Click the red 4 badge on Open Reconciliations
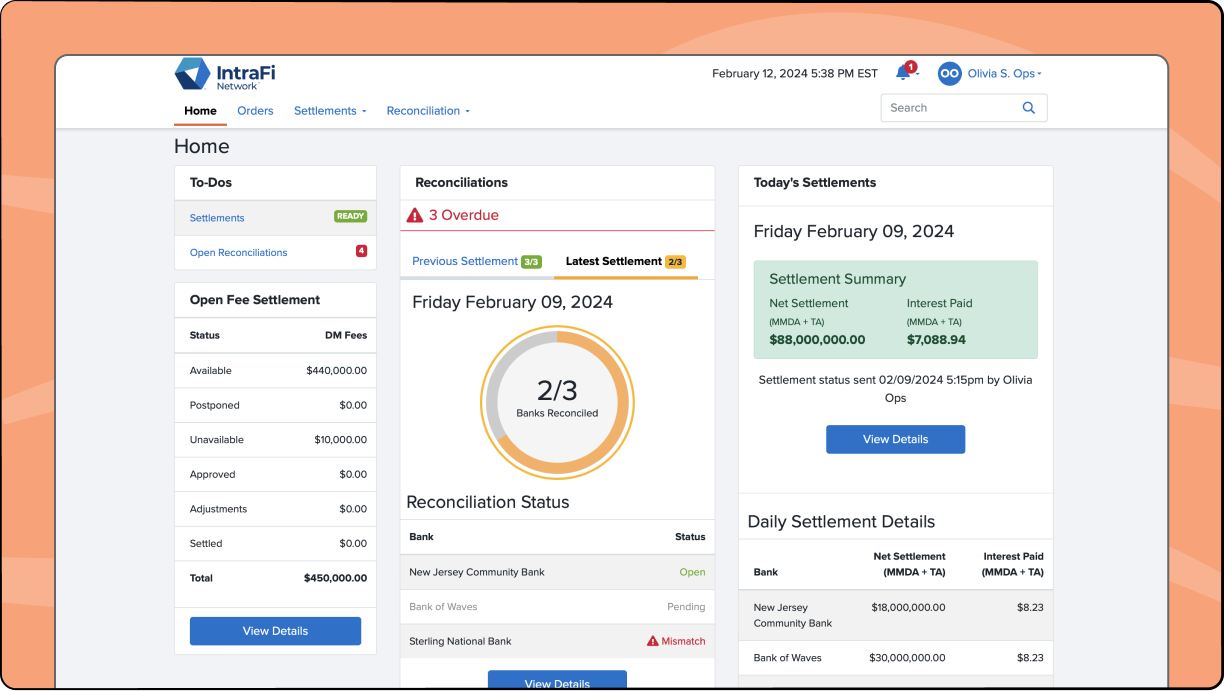Screen dimensions: 1224x691 pos(361,251)
